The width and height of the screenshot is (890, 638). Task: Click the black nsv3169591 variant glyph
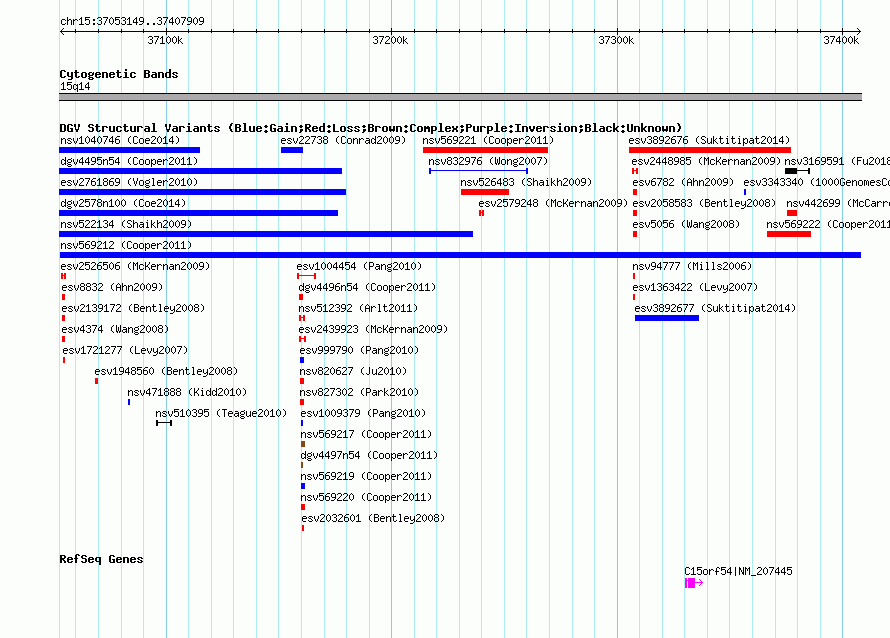(797, 171)
